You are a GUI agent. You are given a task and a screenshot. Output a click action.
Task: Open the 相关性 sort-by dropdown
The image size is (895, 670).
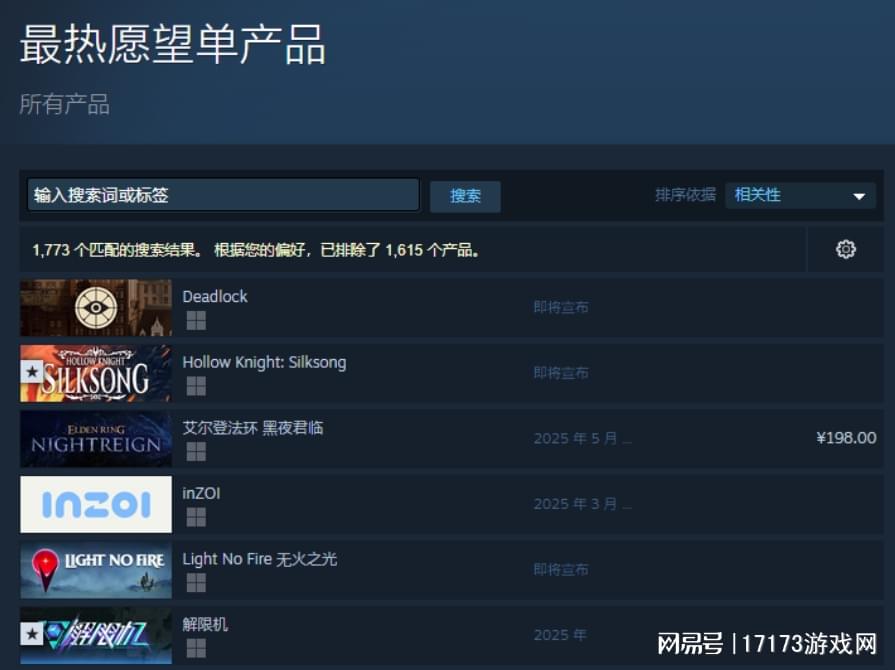(x=800, y=195)
